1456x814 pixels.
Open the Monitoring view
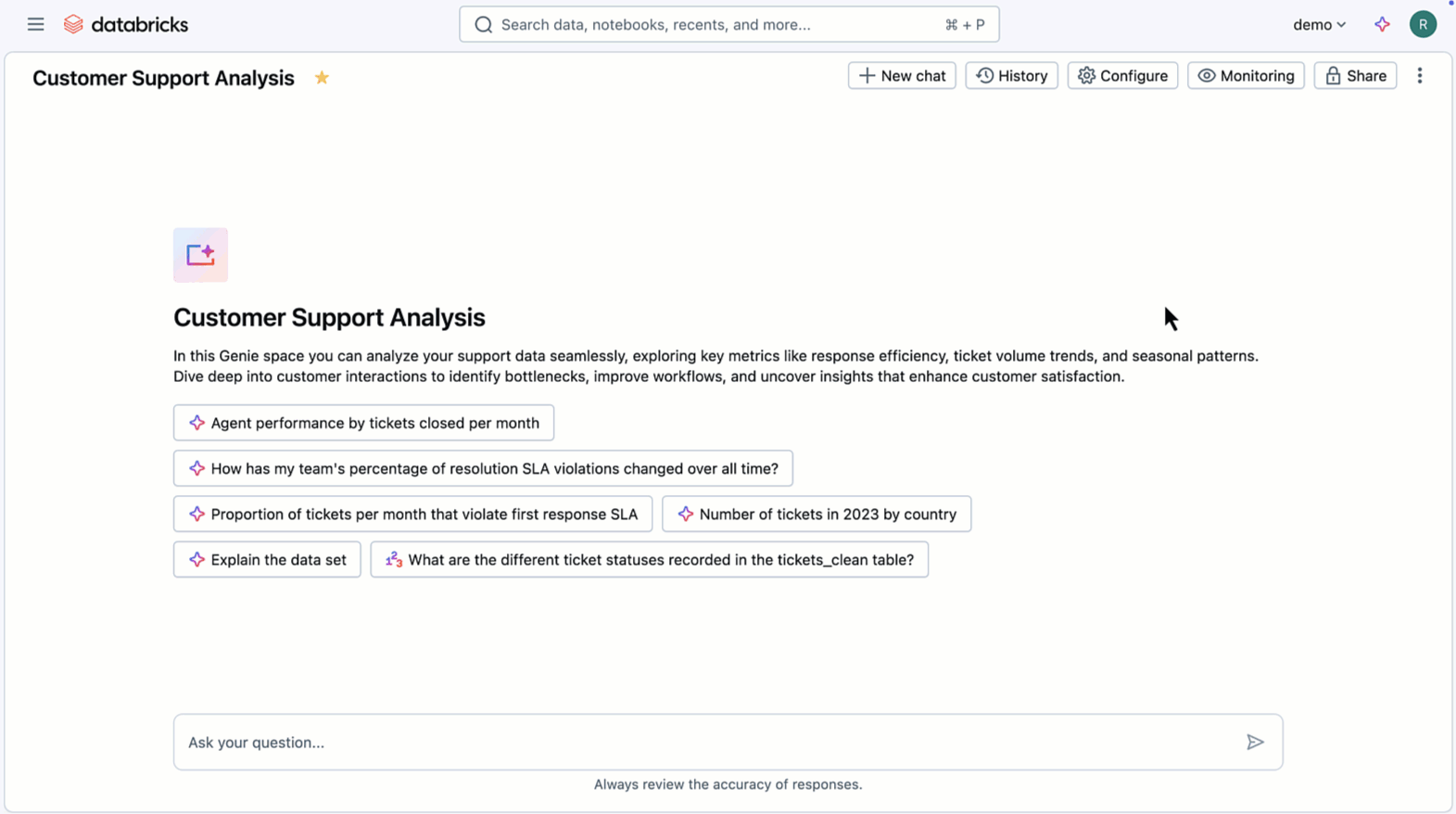[x=1246, y=76]
